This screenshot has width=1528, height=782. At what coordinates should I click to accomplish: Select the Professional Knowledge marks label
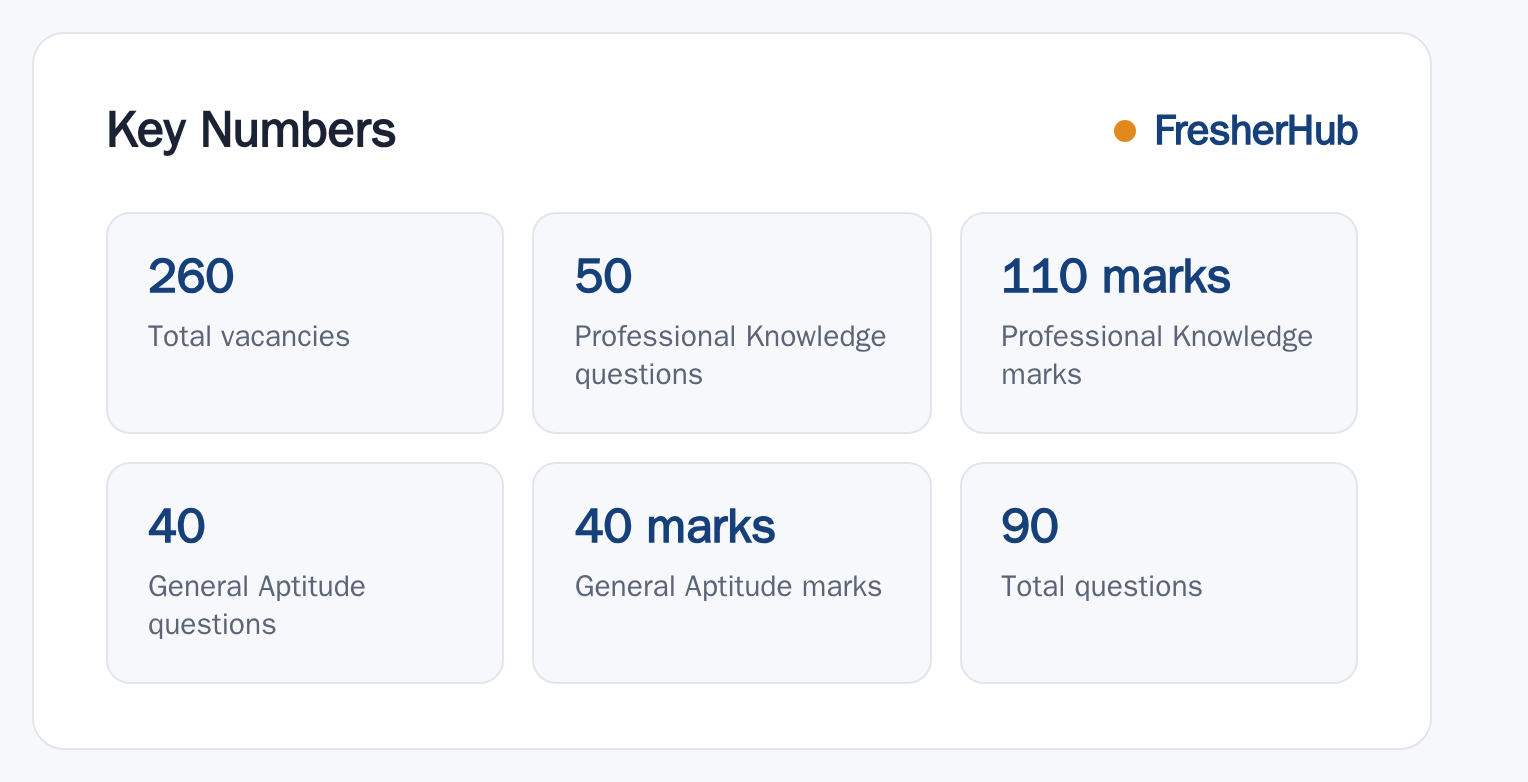[x=1157, y=355]
